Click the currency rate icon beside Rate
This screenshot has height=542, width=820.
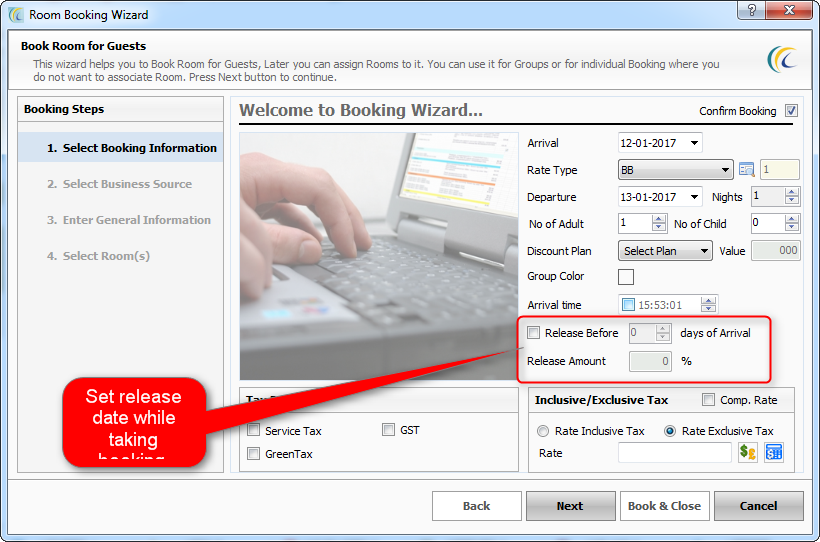click(748, 453)
